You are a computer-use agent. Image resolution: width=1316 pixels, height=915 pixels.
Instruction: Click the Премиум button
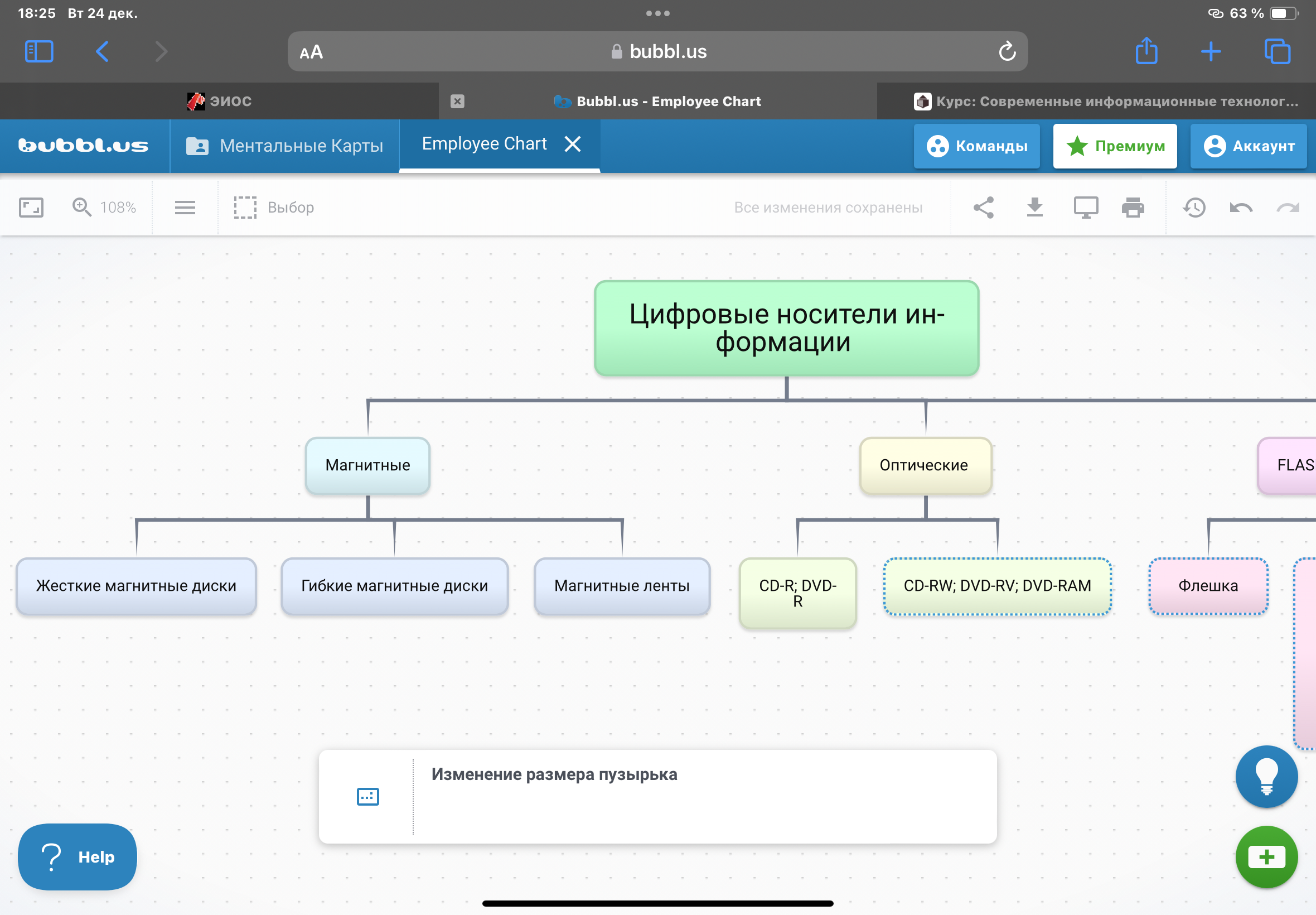click(x=1114, y=146)
